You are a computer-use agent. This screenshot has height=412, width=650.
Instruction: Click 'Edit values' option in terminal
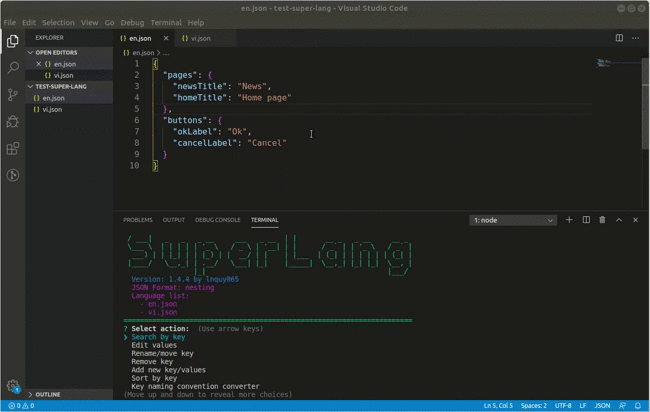(154, 345)
